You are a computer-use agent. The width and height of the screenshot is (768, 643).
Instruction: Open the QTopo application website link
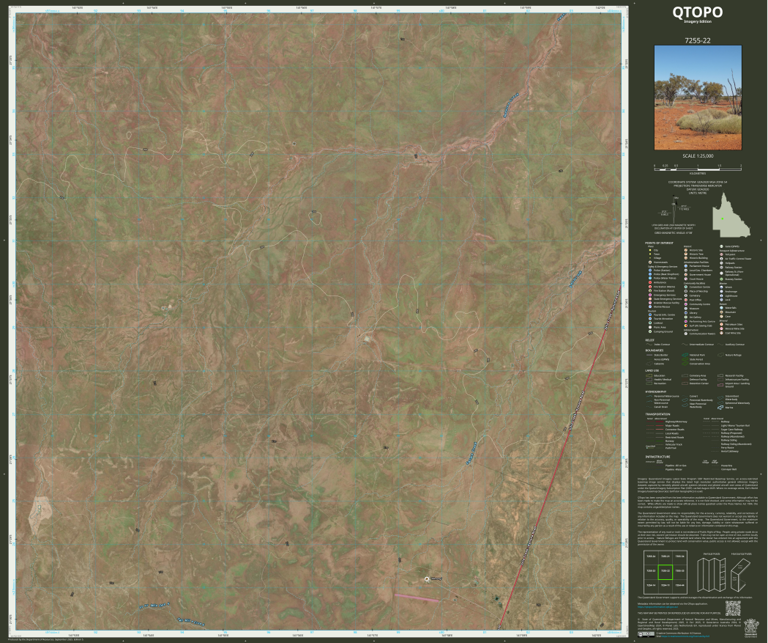658,607
